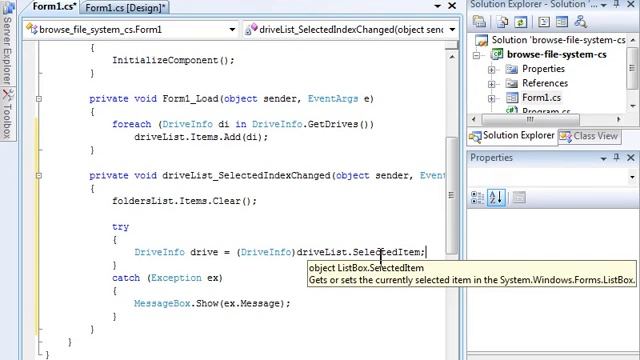Screen dimensions: 640x360
Task: Click the Categorized view icon in Properties
Action: point(478,198)
